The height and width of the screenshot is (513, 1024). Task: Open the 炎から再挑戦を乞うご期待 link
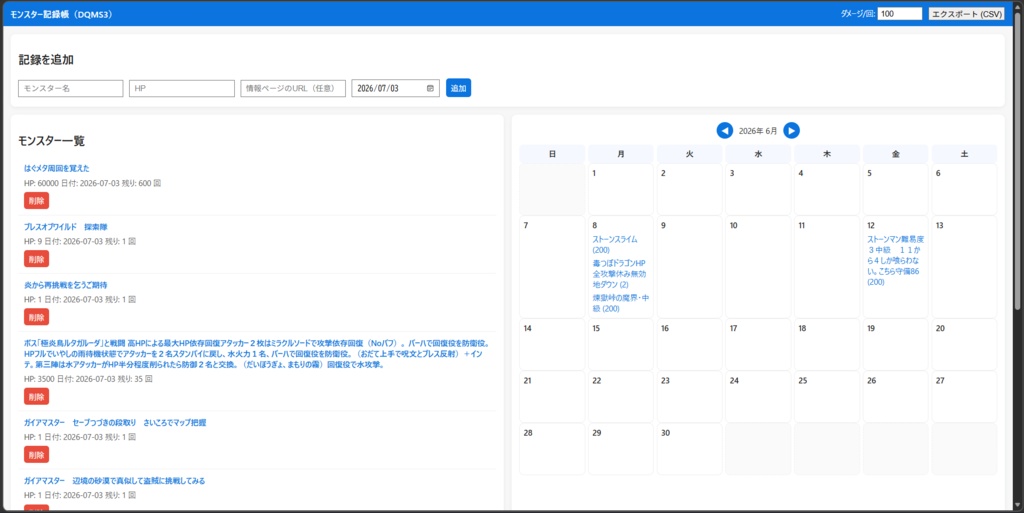pos(66,285)
